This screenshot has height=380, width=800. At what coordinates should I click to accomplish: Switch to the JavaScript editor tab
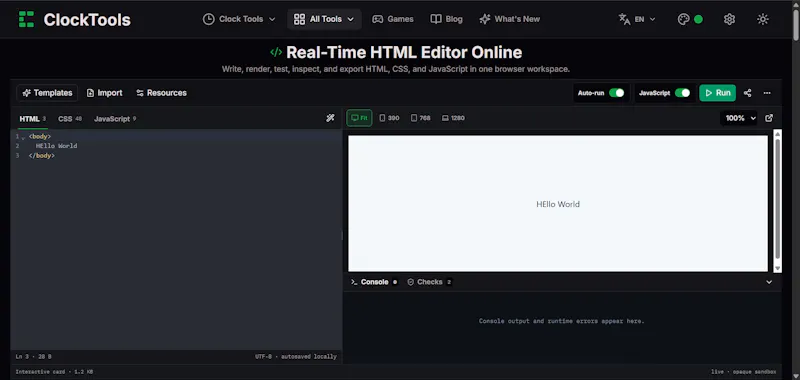coord(115,119)
